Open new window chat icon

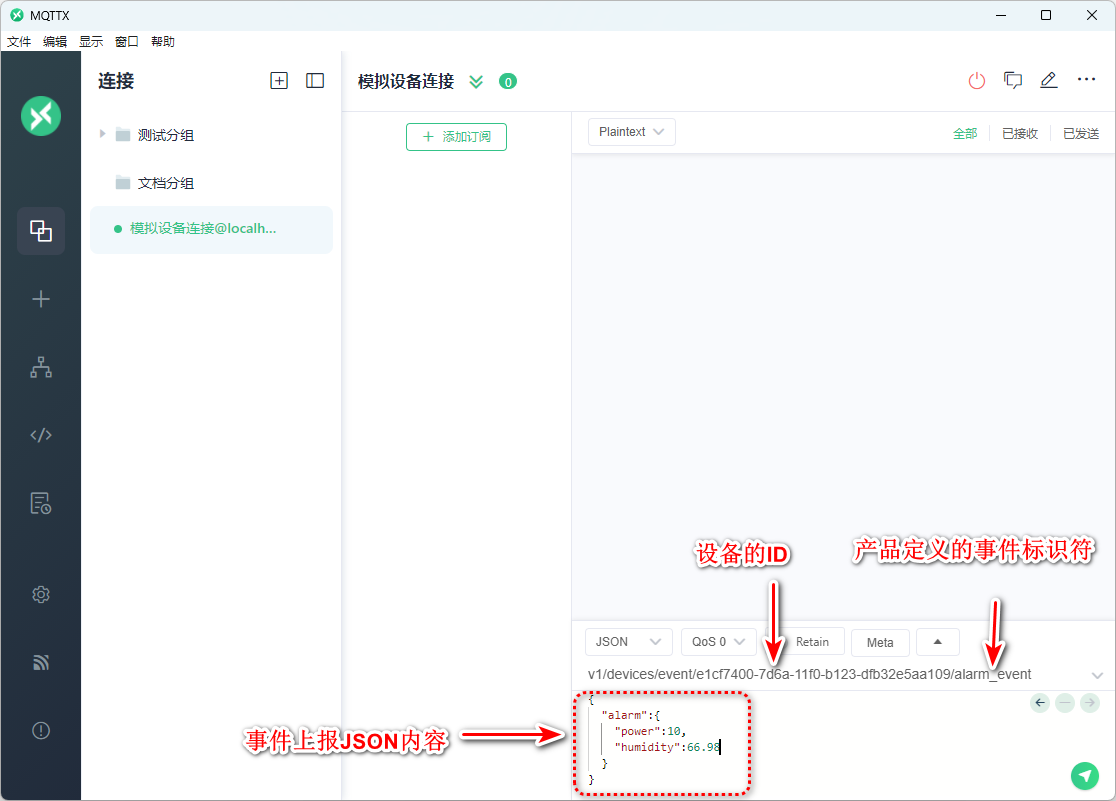pos(1013,81)
